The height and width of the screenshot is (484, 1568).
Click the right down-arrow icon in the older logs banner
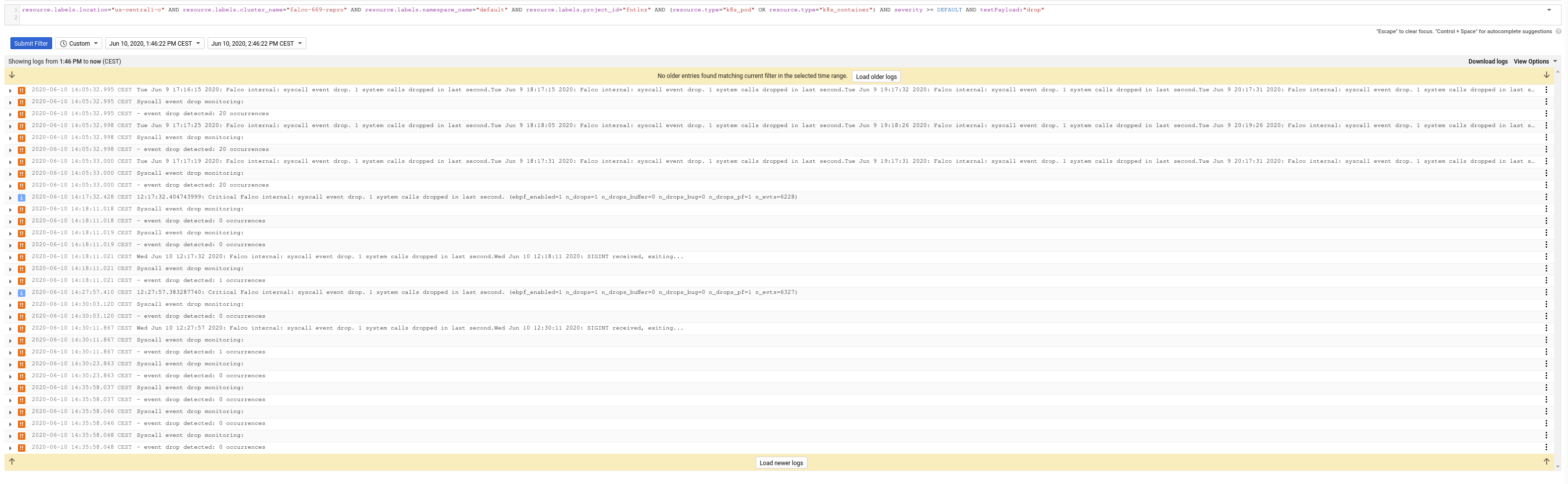pos(1546,75)
